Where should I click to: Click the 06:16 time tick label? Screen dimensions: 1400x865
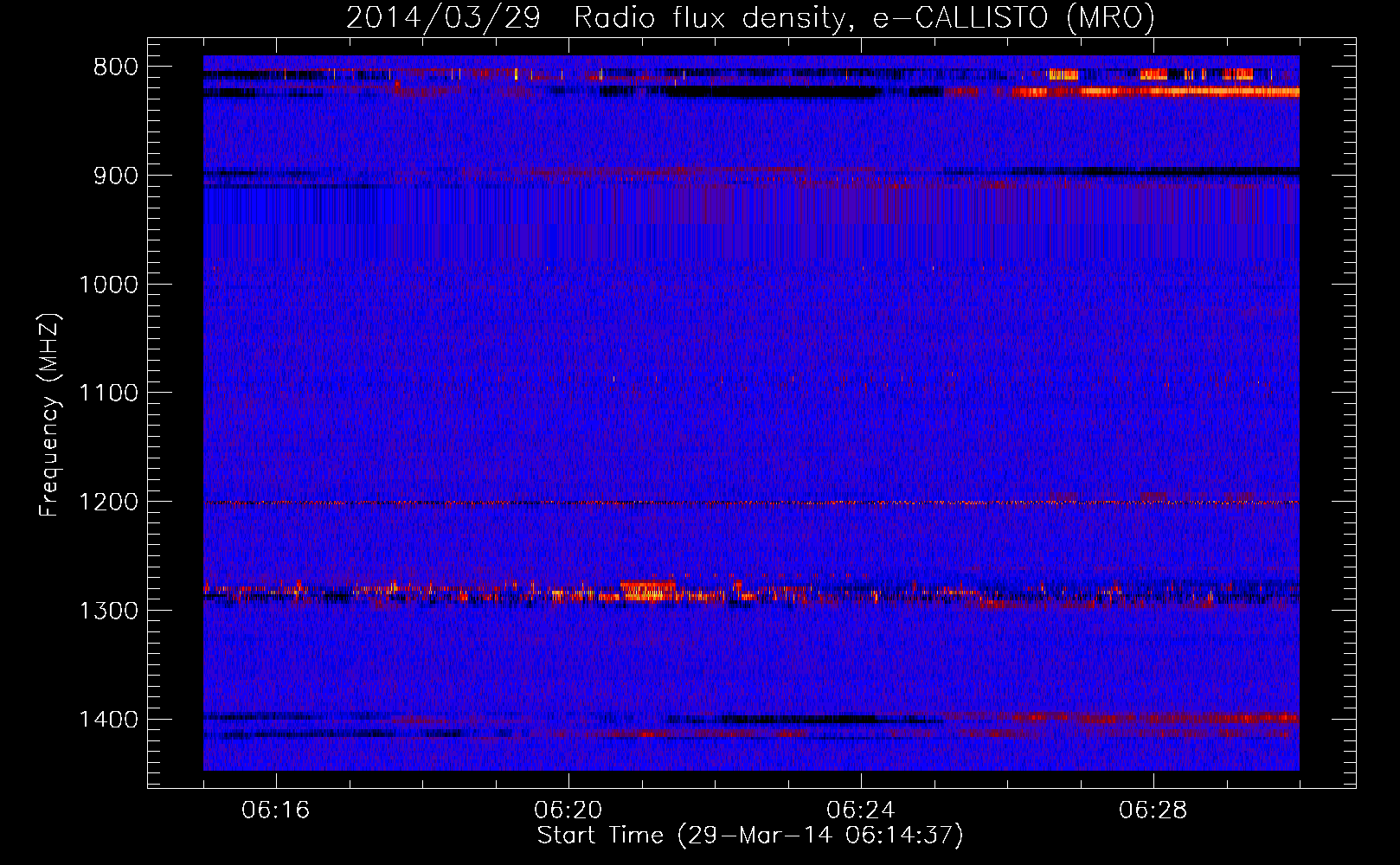[x=275, y=811]
